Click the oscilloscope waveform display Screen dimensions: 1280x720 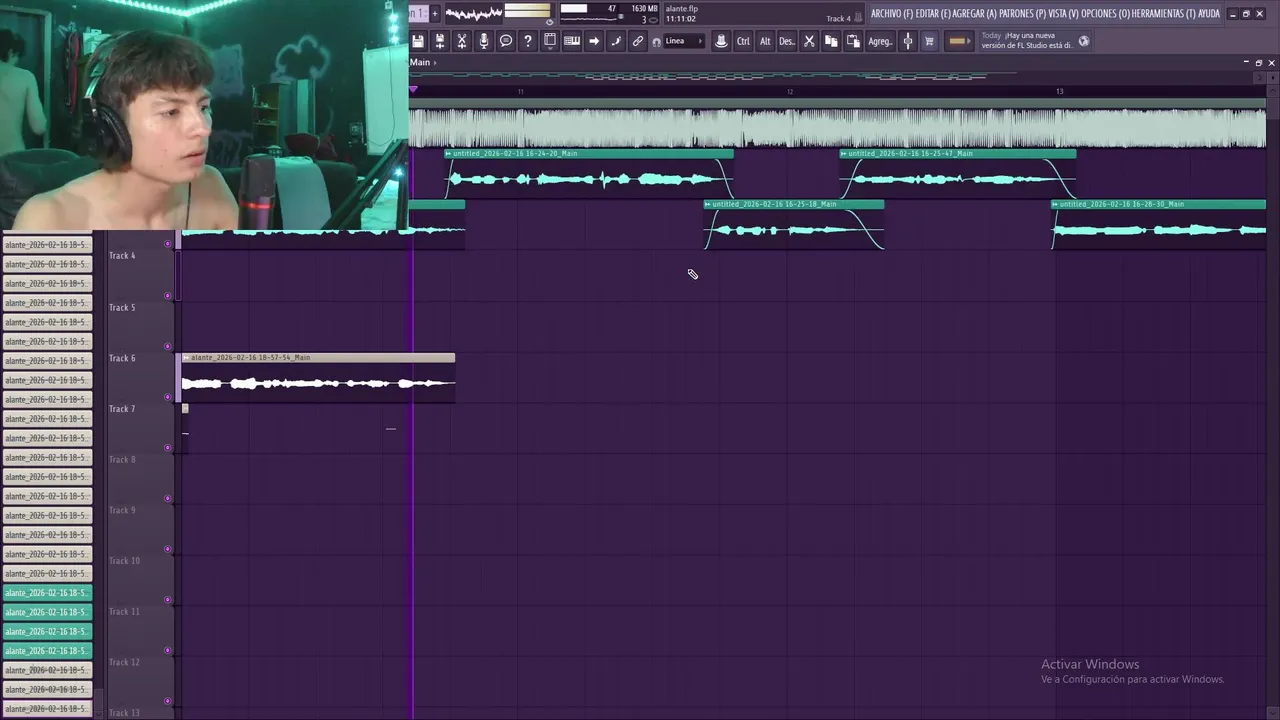coord(473,13)
